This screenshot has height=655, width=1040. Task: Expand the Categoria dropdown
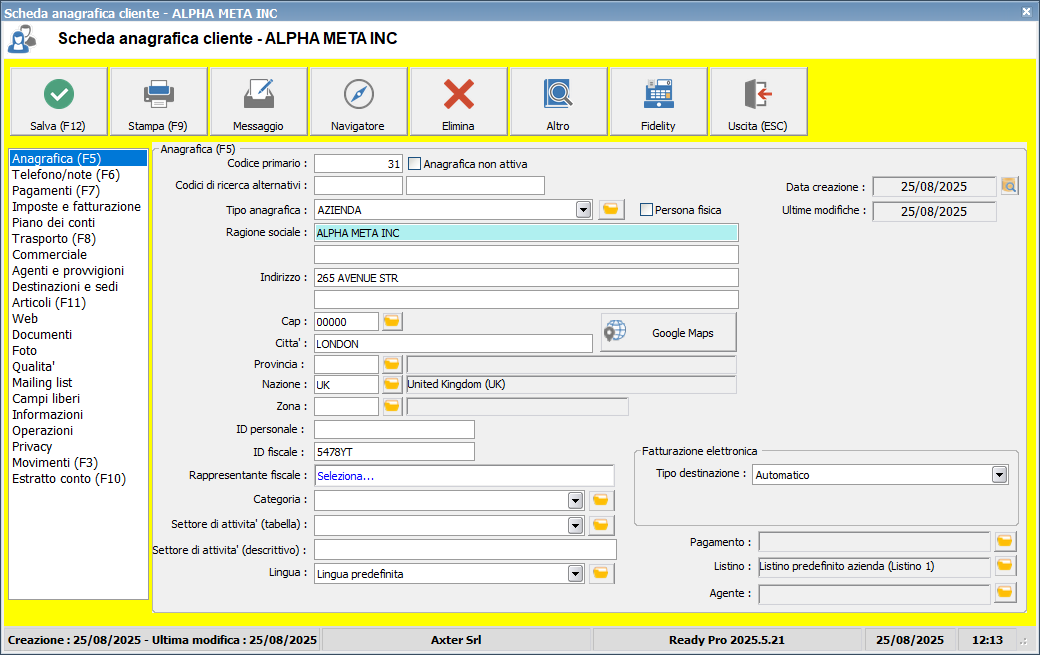click(x=575, y=501)
